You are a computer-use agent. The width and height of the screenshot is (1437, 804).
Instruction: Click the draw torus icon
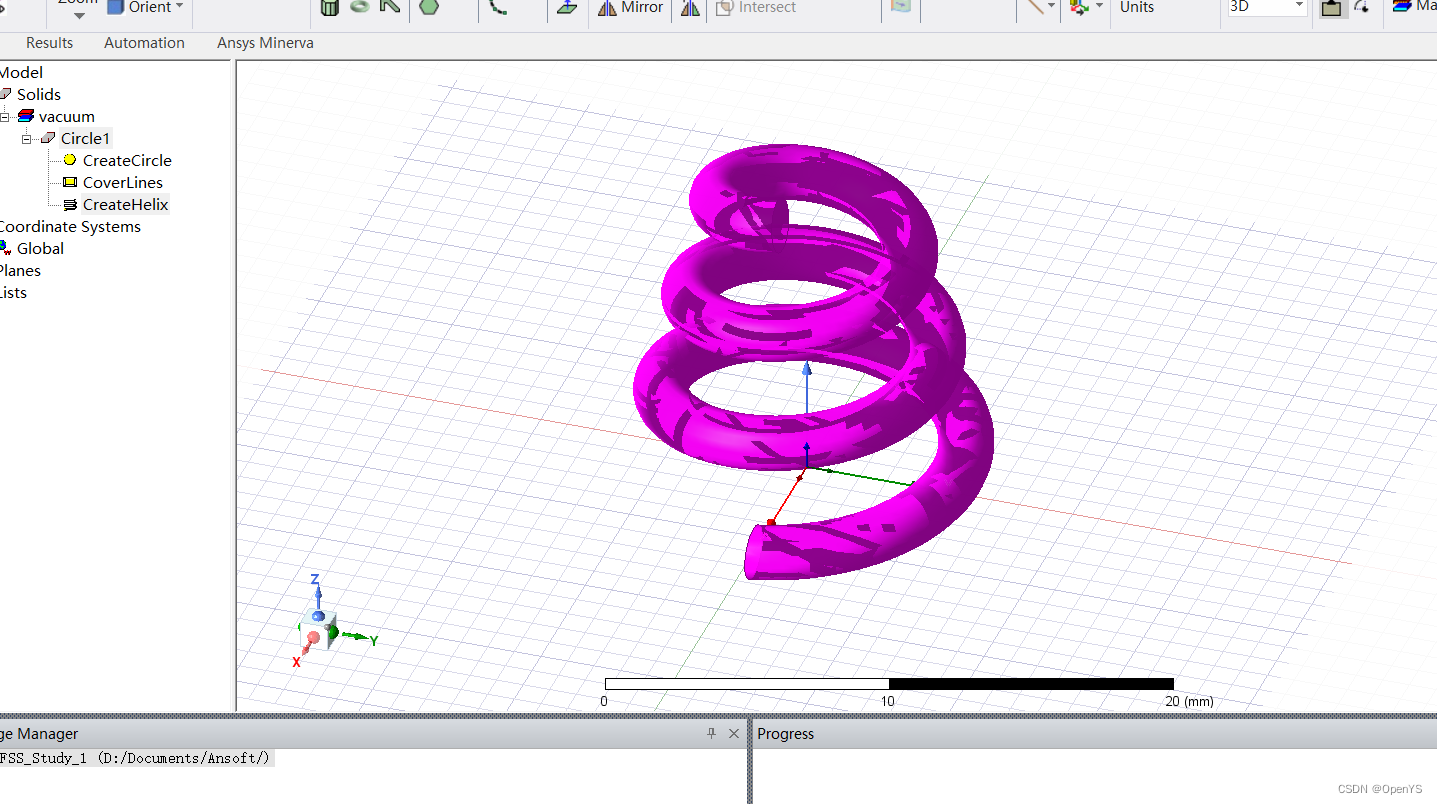pos(360,6)
